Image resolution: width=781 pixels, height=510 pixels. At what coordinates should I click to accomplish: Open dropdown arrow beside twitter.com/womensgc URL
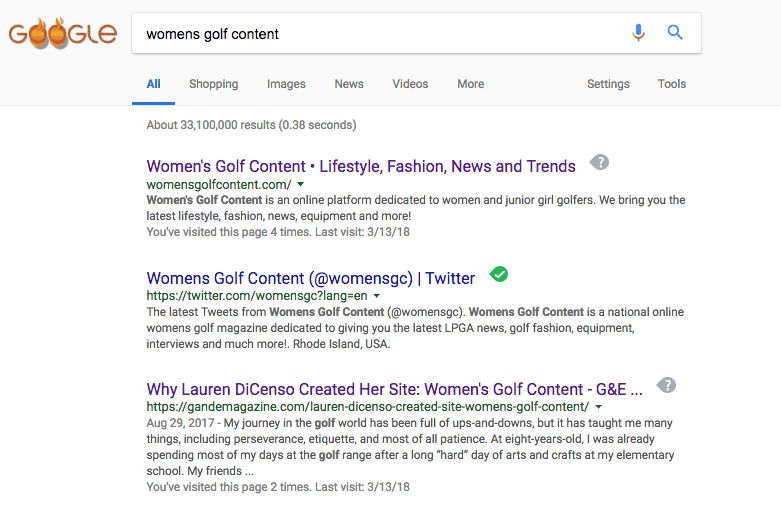coord(377,296)
